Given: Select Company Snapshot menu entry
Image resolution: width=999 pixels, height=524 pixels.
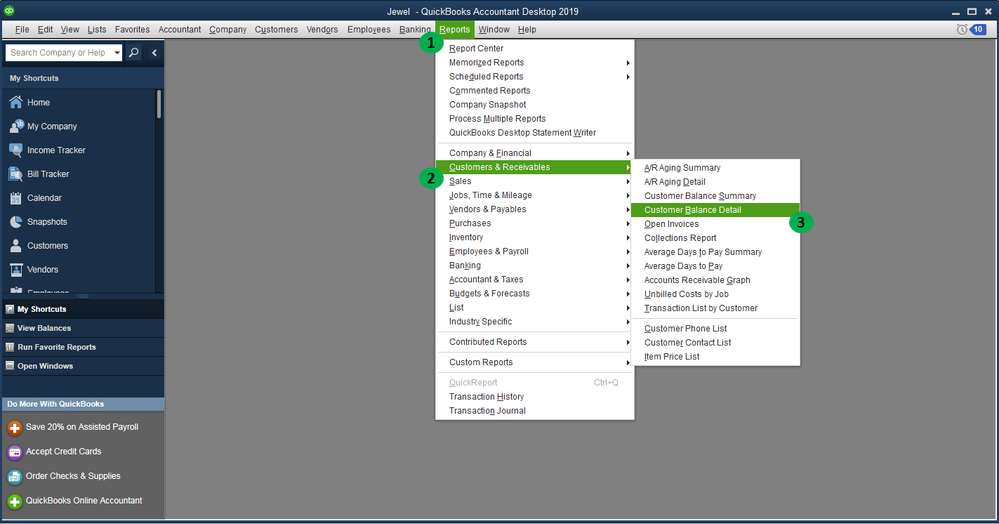Looking at the screenshot, I should 535,105.
